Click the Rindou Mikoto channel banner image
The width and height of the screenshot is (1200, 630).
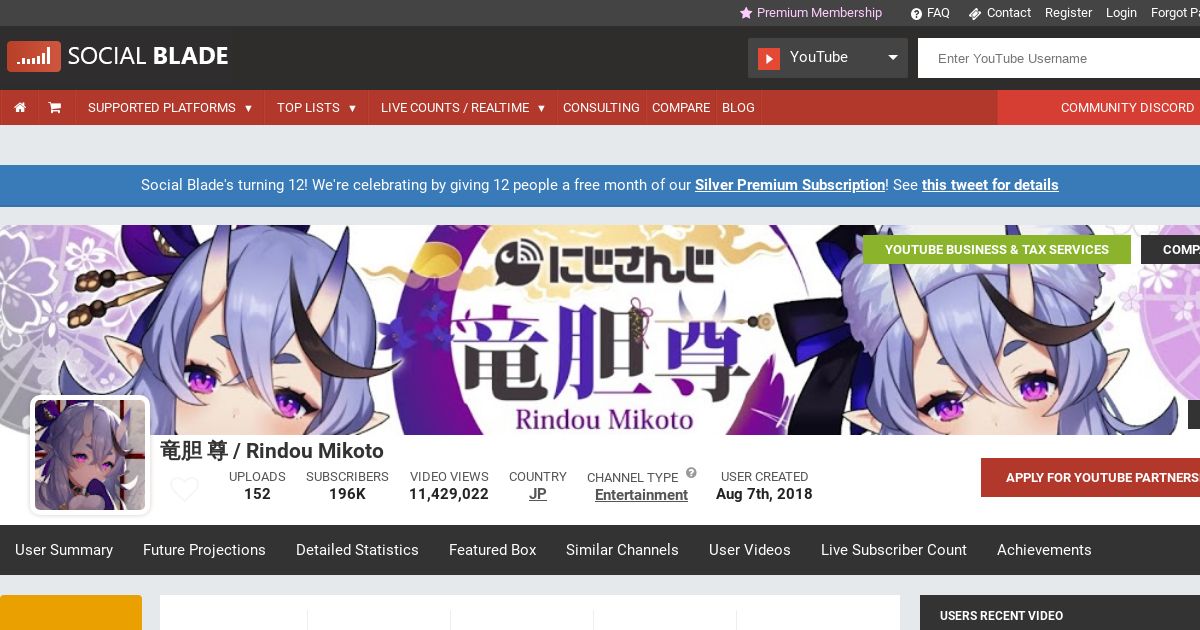coord(600,330)
